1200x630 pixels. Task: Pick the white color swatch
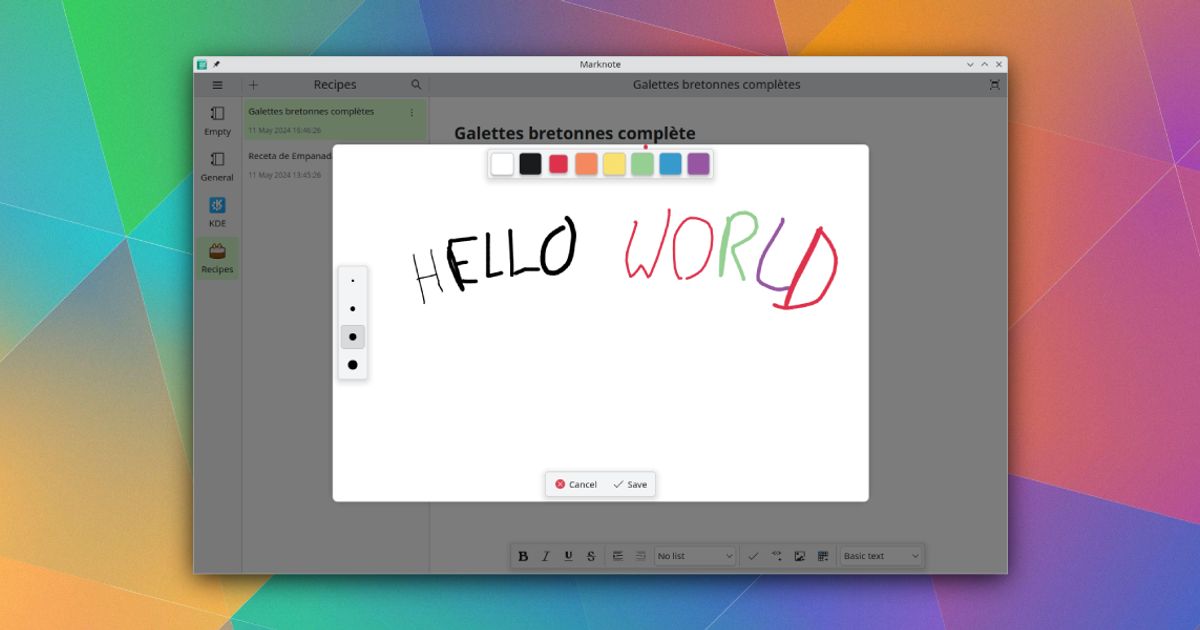(503, 164)
